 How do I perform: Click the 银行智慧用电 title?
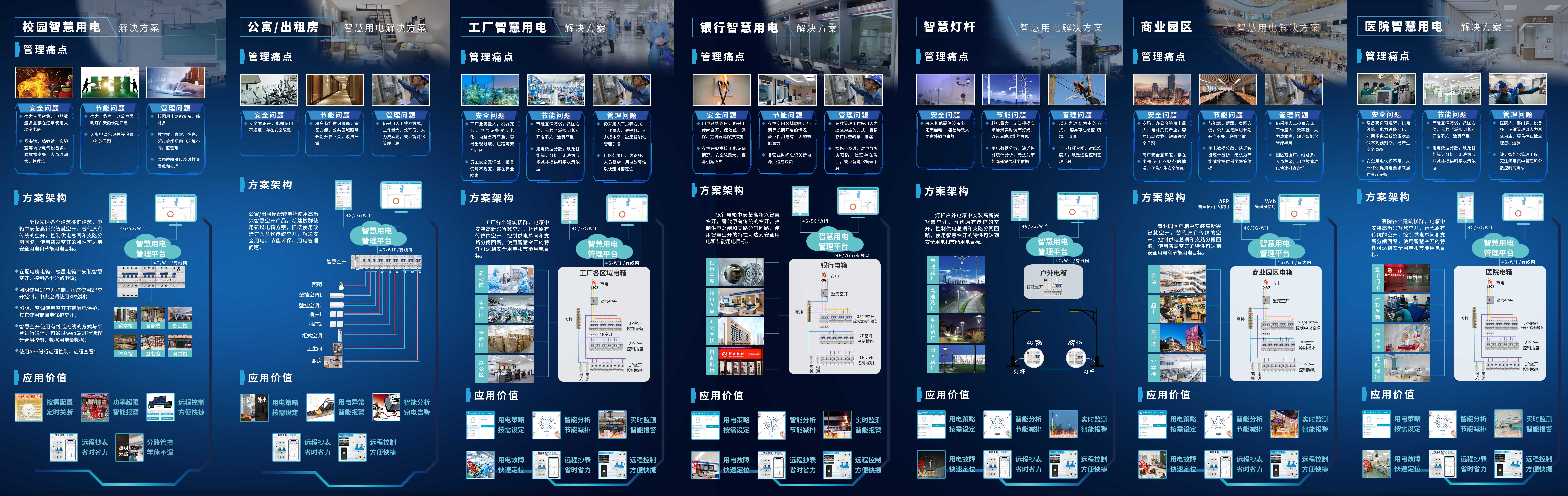(x=739, y=27)
